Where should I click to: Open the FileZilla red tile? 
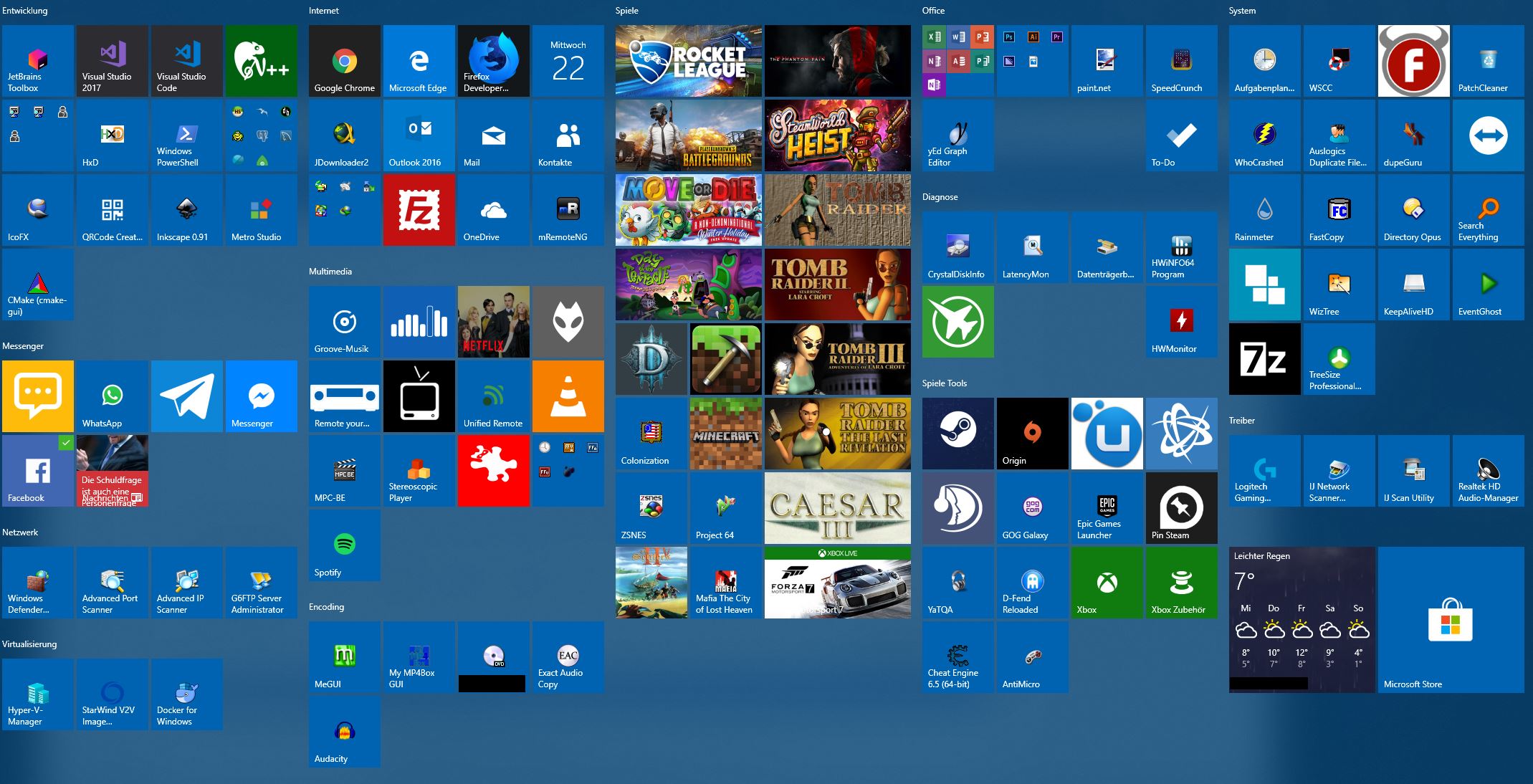point(419,210)
